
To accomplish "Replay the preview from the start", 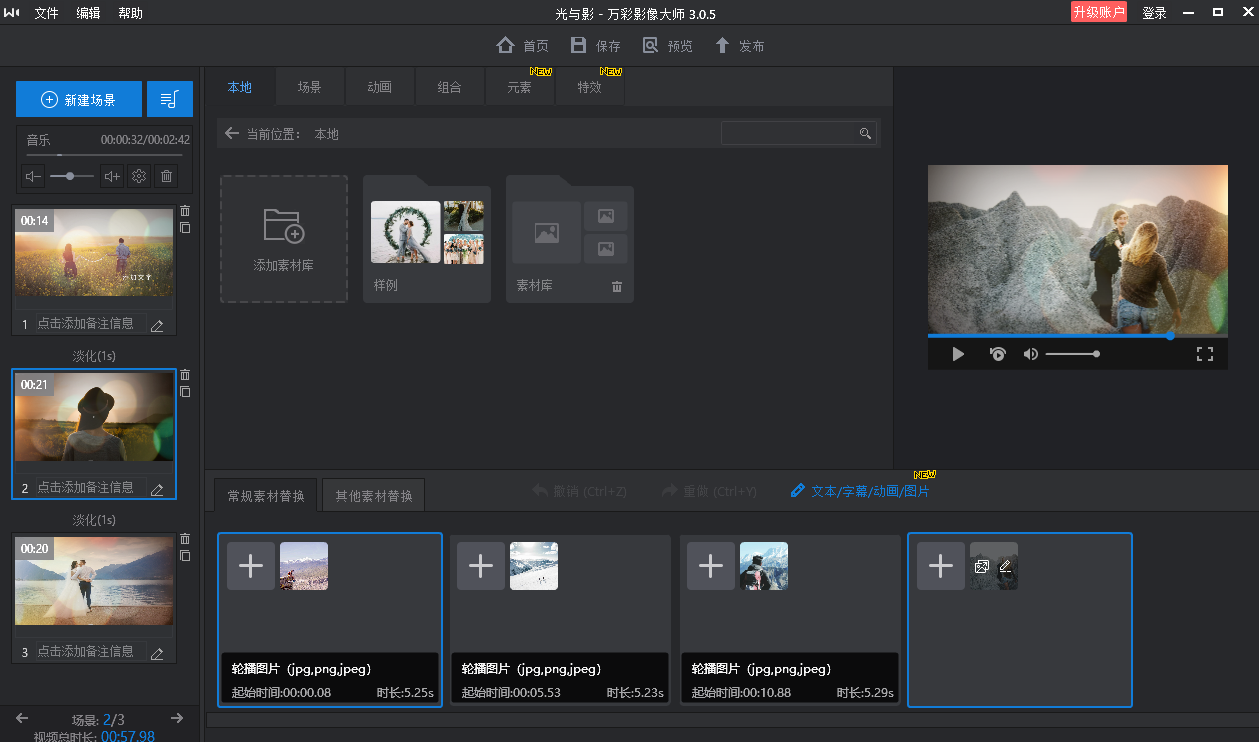I will tap(997, 354).
